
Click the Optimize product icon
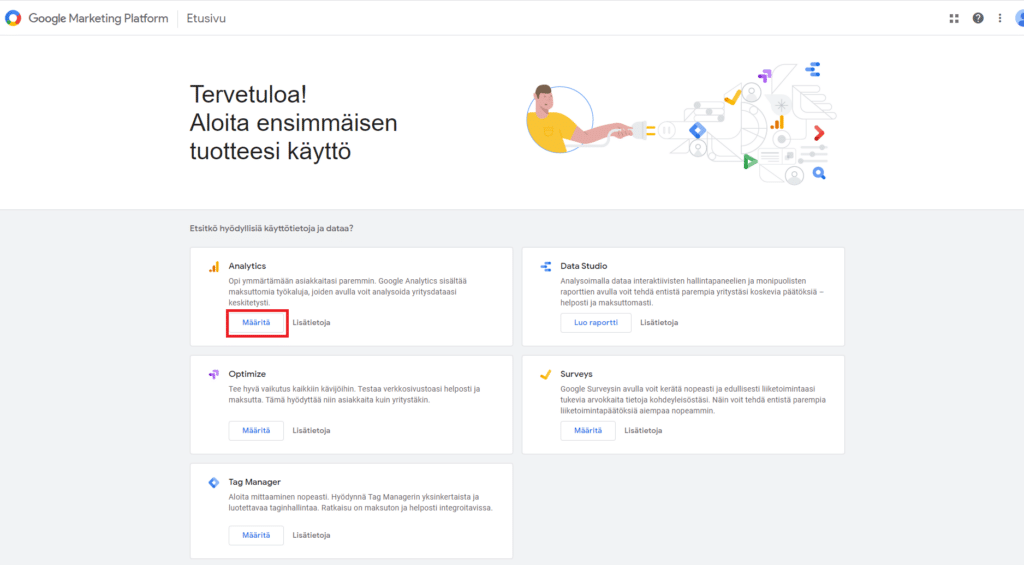(x=214, y=374)
